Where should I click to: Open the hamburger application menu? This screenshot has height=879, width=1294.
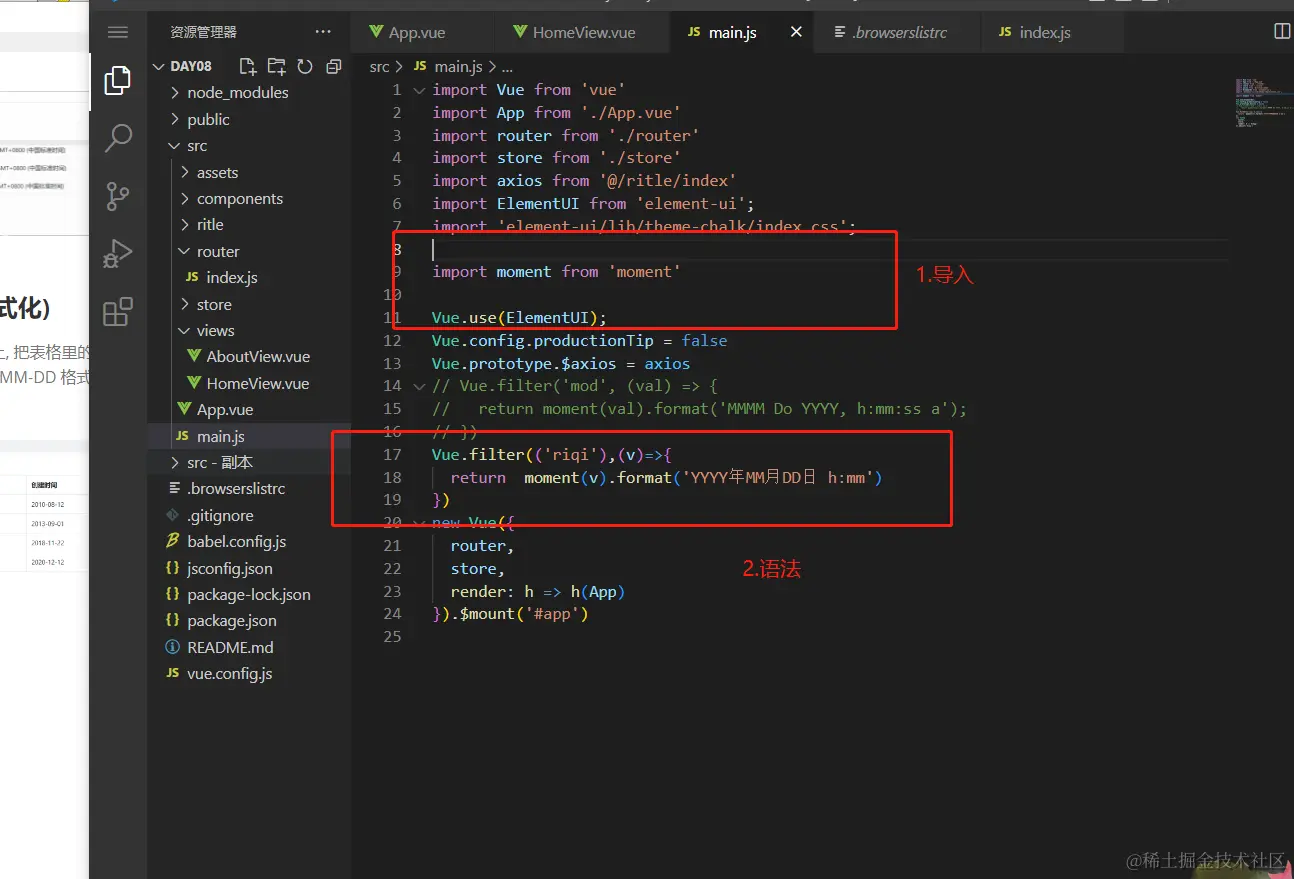(118, 32)
